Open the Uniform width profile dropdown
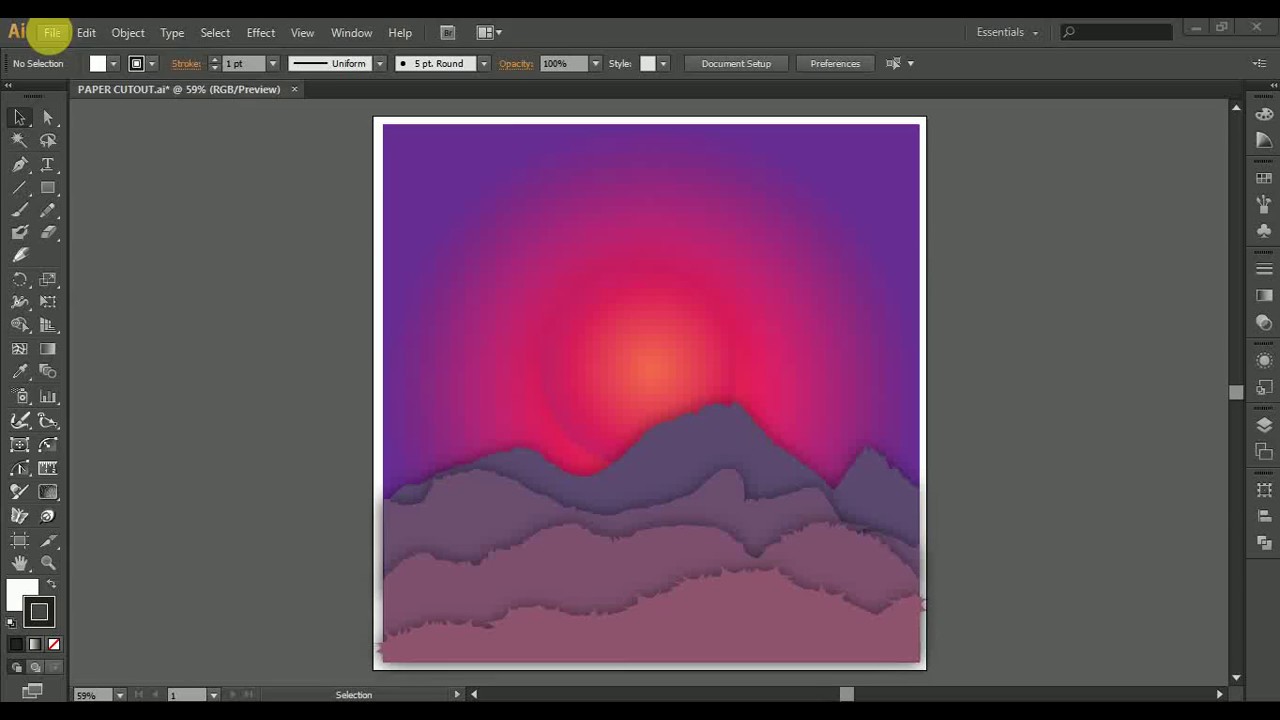The image size is (1280, 720). pyautogui.click(x=380, y=64)
